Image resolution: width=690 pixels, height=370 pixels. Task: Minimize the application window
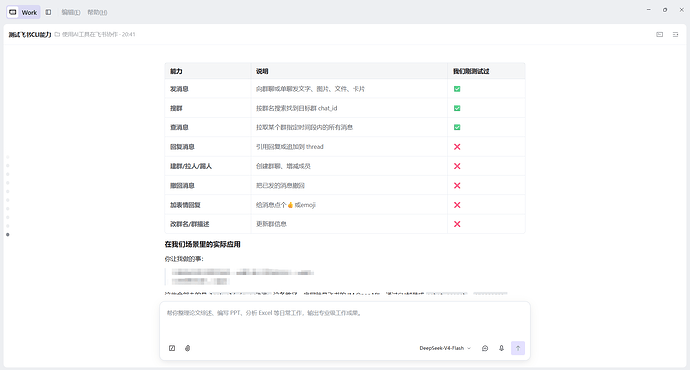coord(649,10)
